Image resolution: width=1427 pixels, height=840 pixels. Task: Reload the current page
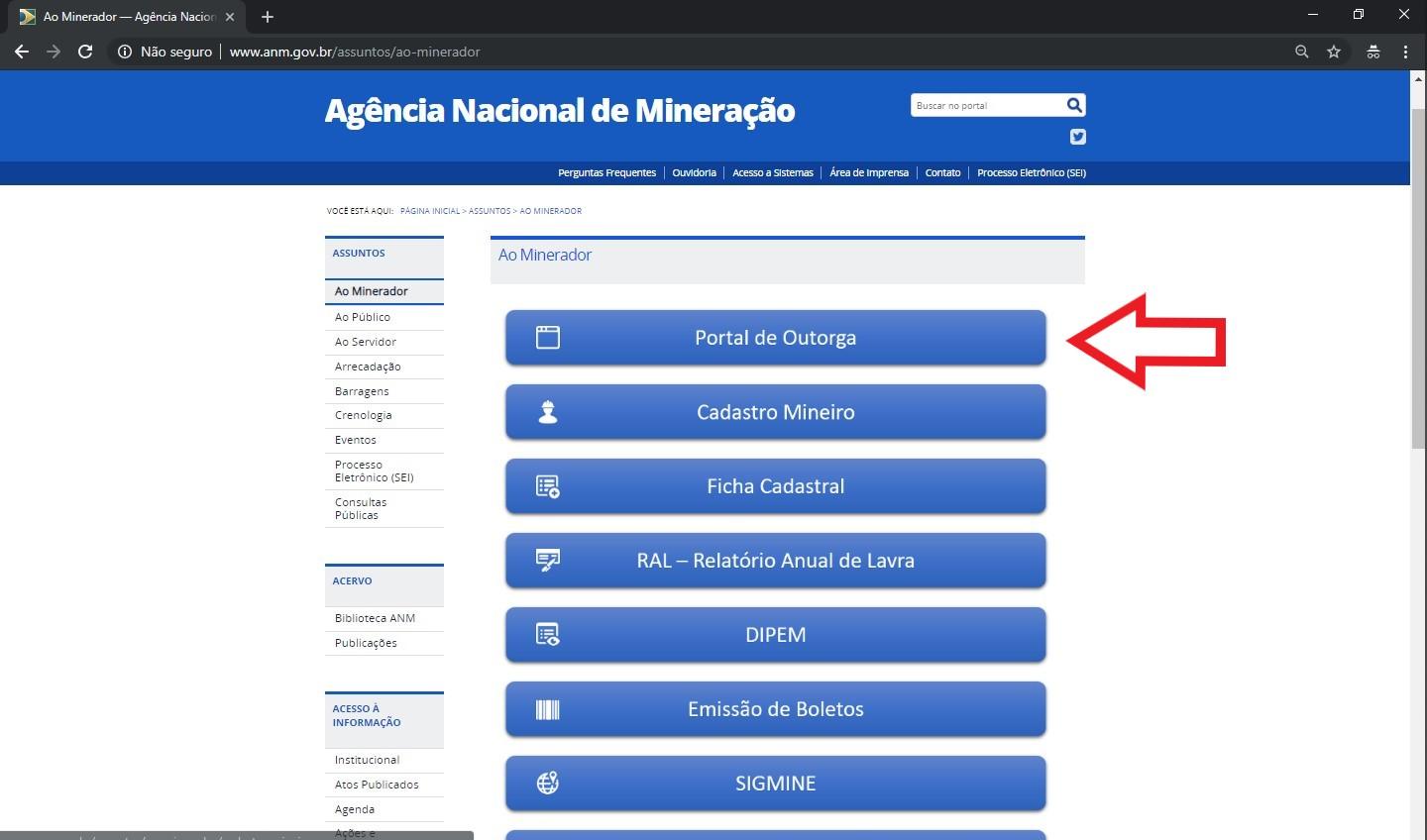[85, 52]
